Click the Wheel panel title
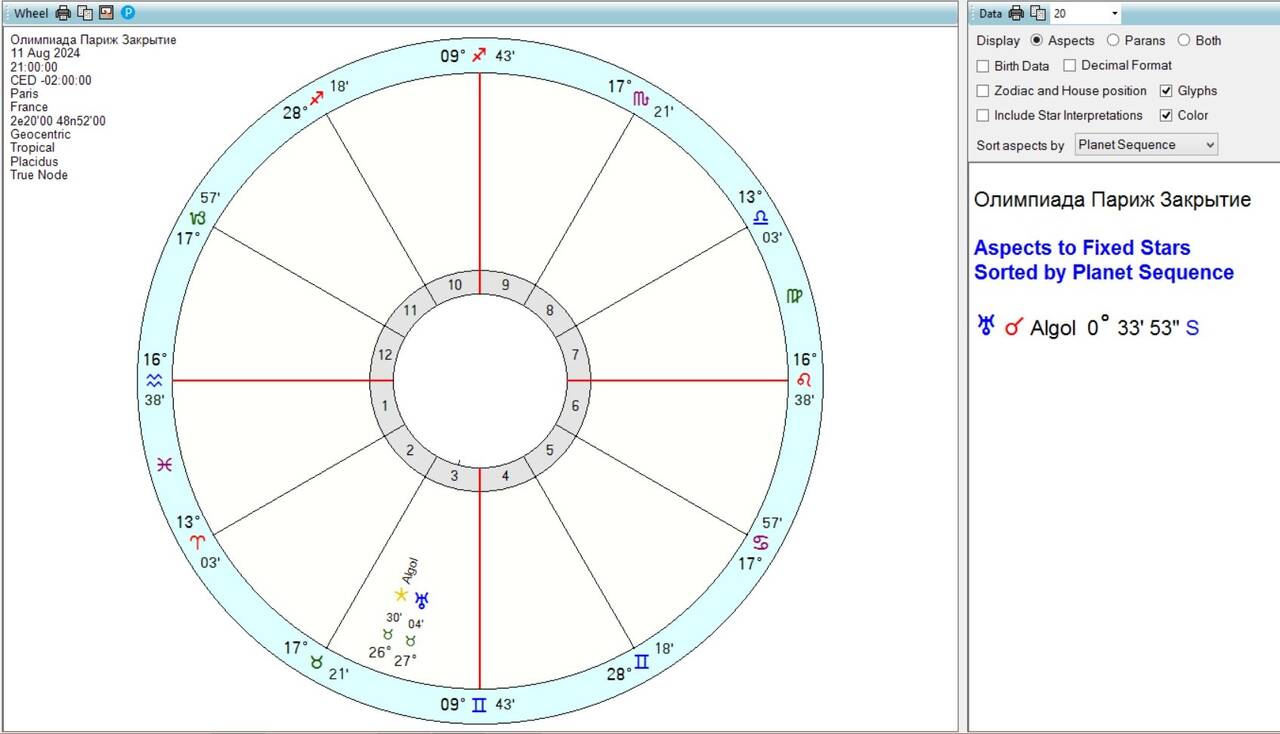Viewport: 1280px width, 734px height. (31, 13)
